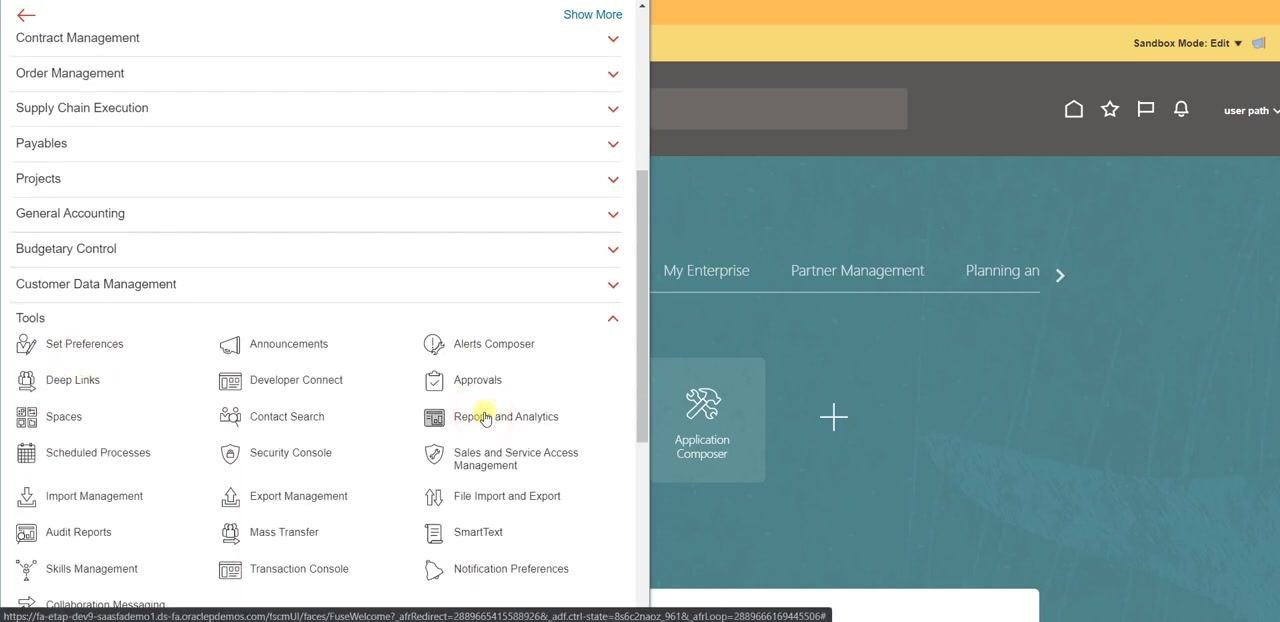Expand the Supply Chain Execution section
This screenshot has height=622, width=1280.
pos(613,109)
